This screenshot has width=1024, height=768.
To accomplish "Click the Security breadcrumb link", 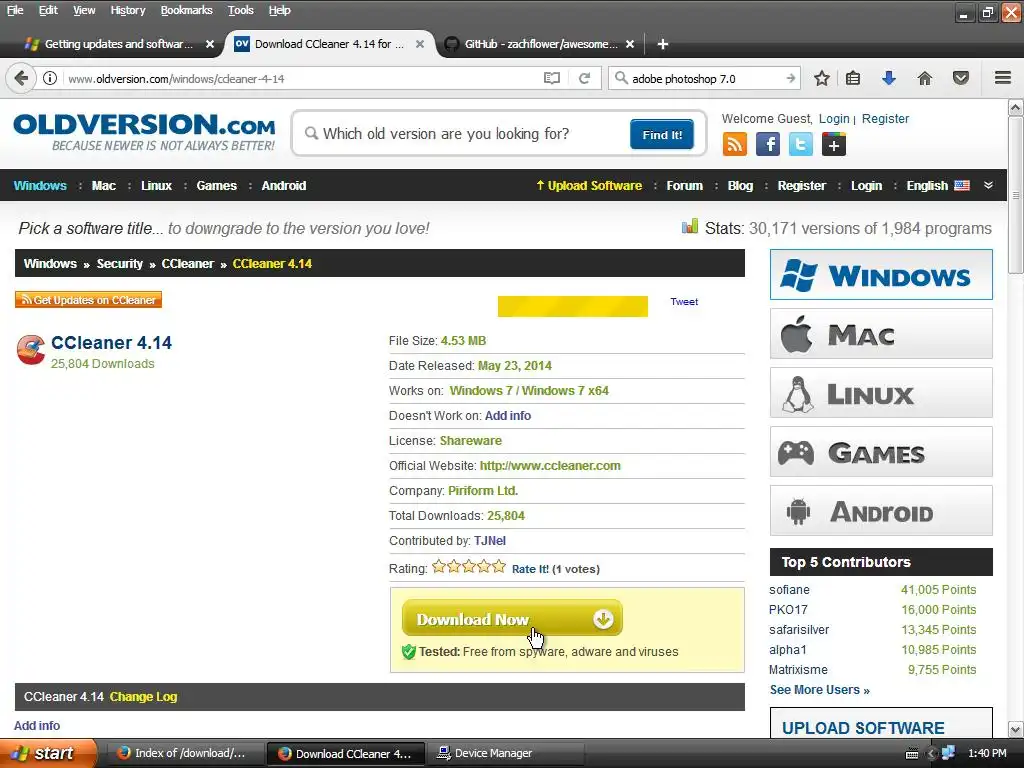I will (x=120, y=264).
